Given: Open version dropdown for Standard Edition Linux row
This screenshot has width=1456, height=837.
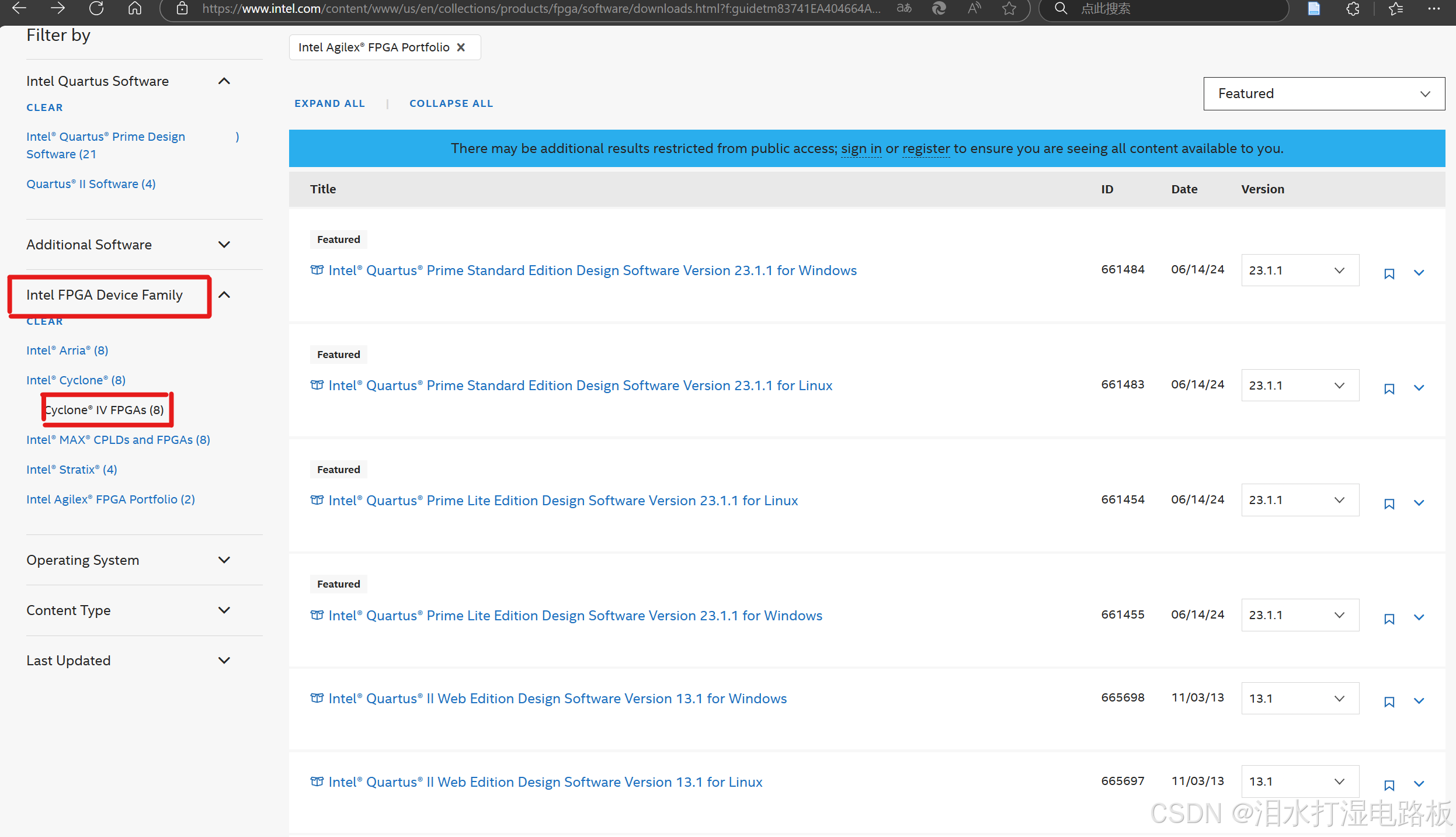Looking at the screenshot, I should coord(1299,385).
